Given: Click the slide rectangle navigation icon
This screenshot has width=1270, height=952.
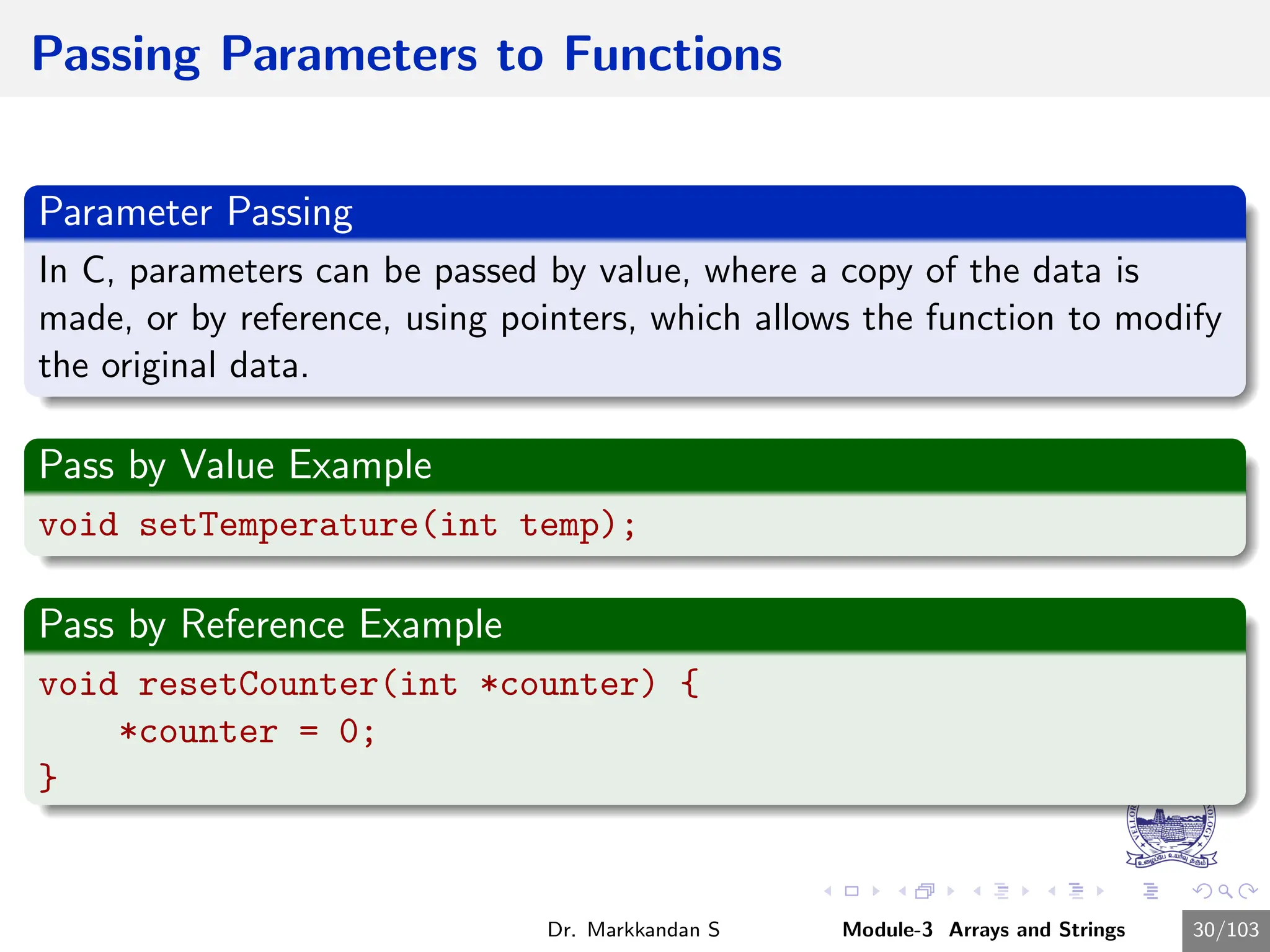Looking at the screenshot, I should click(x=852, y=891).
